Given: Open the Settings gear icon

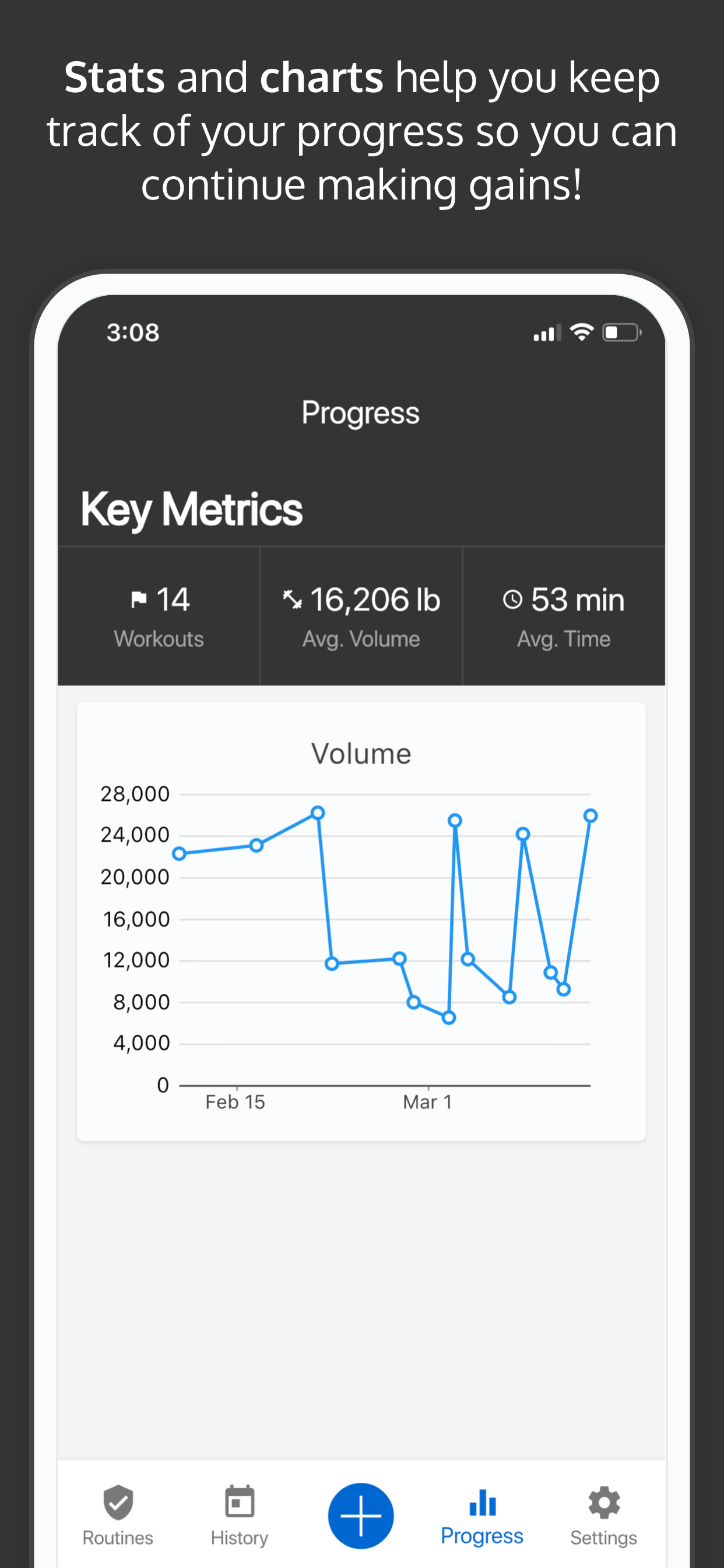Looking at the screenshot, I should (x=604, y=1502).
